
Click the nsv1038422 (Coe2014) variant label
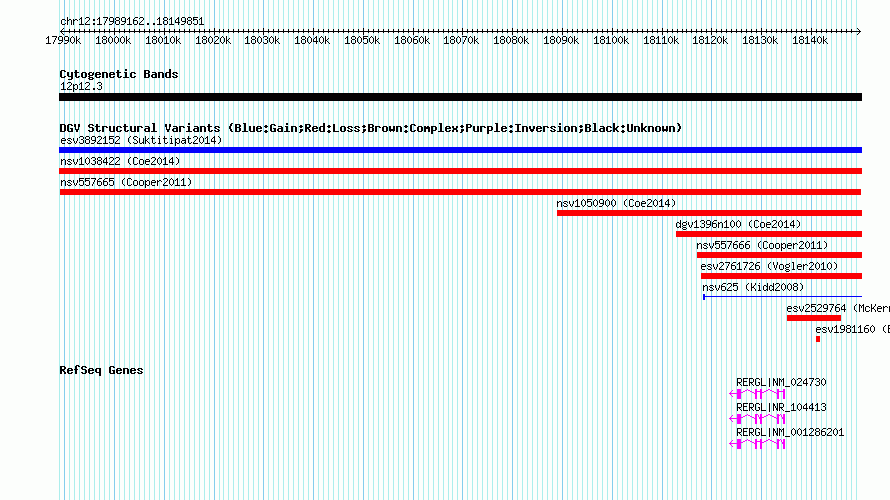120,161
